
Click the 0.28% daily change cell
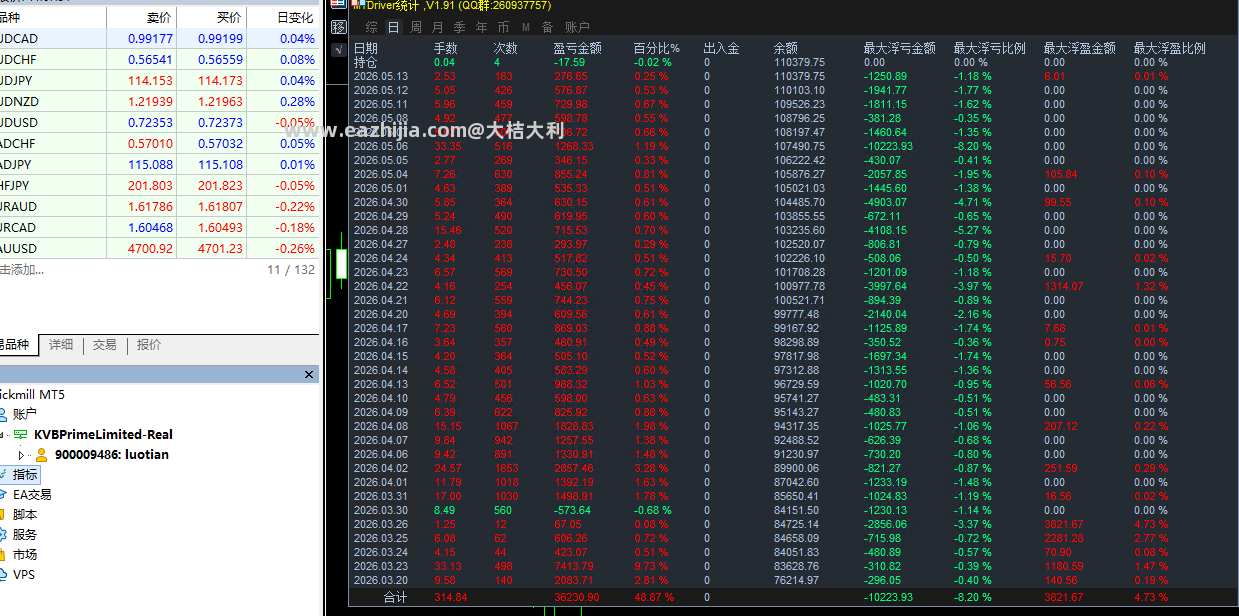(297, 102)
